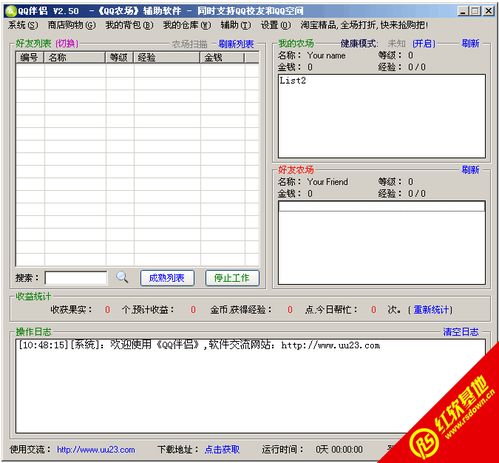Refresh the 好友农场 panel

[471, 170]
